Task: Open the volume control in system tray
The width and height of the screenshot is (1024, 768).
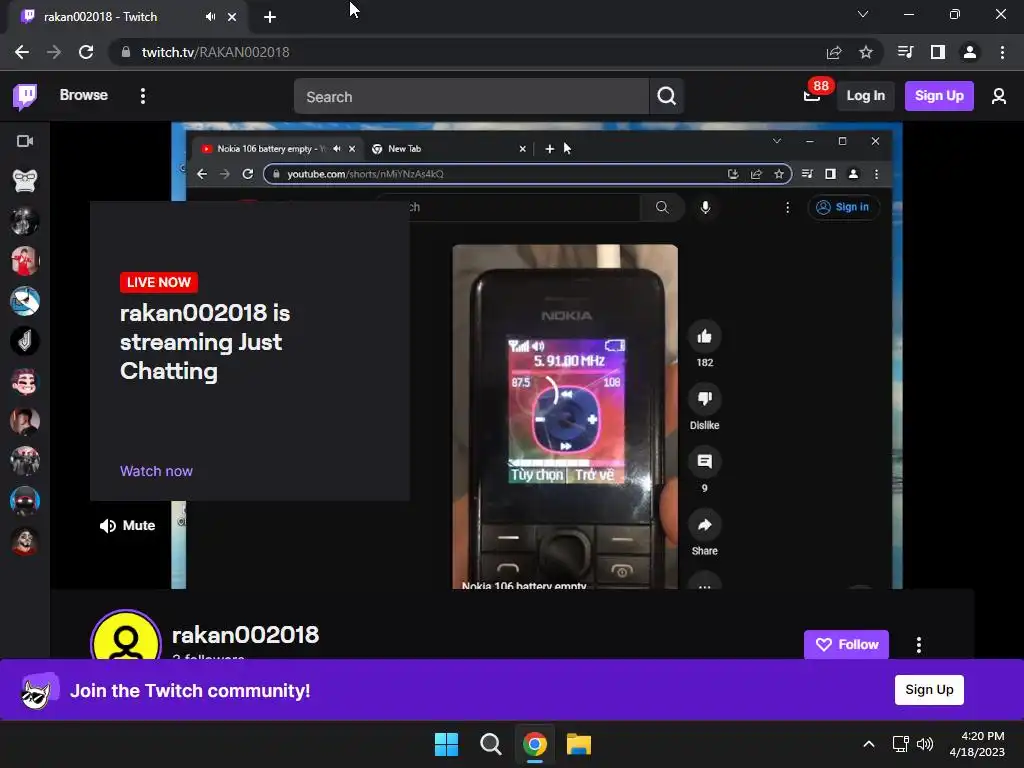Action: tap(925, 744)
